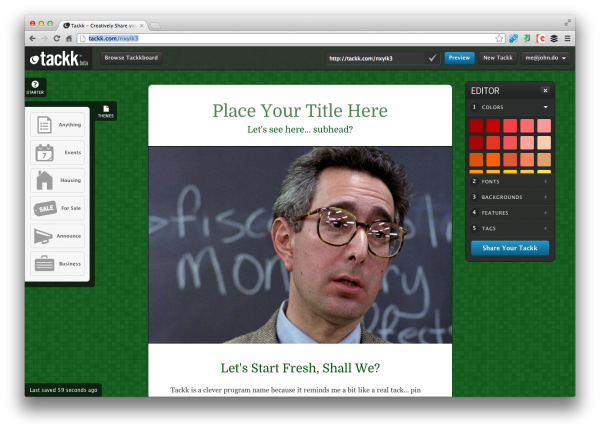This screenshot has width=600, height=431.
Task: Open the me@john.do account dropdown
Action: (545, 58)
